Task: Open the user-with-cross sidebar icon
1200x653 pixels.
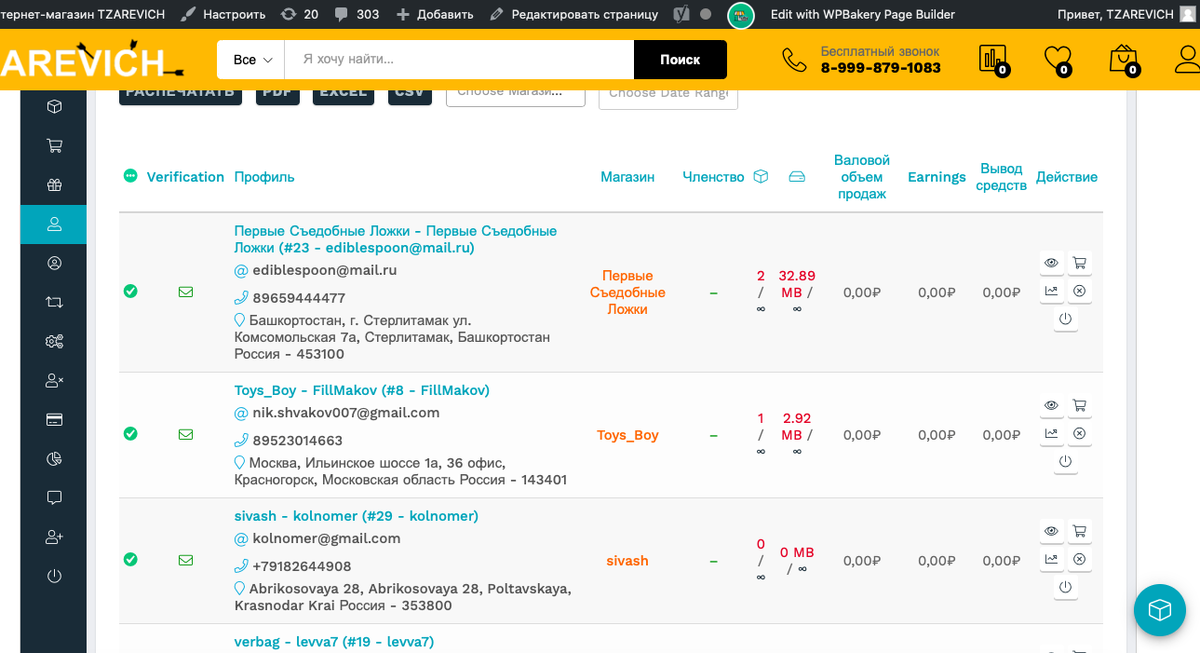Action: [54, 380]
